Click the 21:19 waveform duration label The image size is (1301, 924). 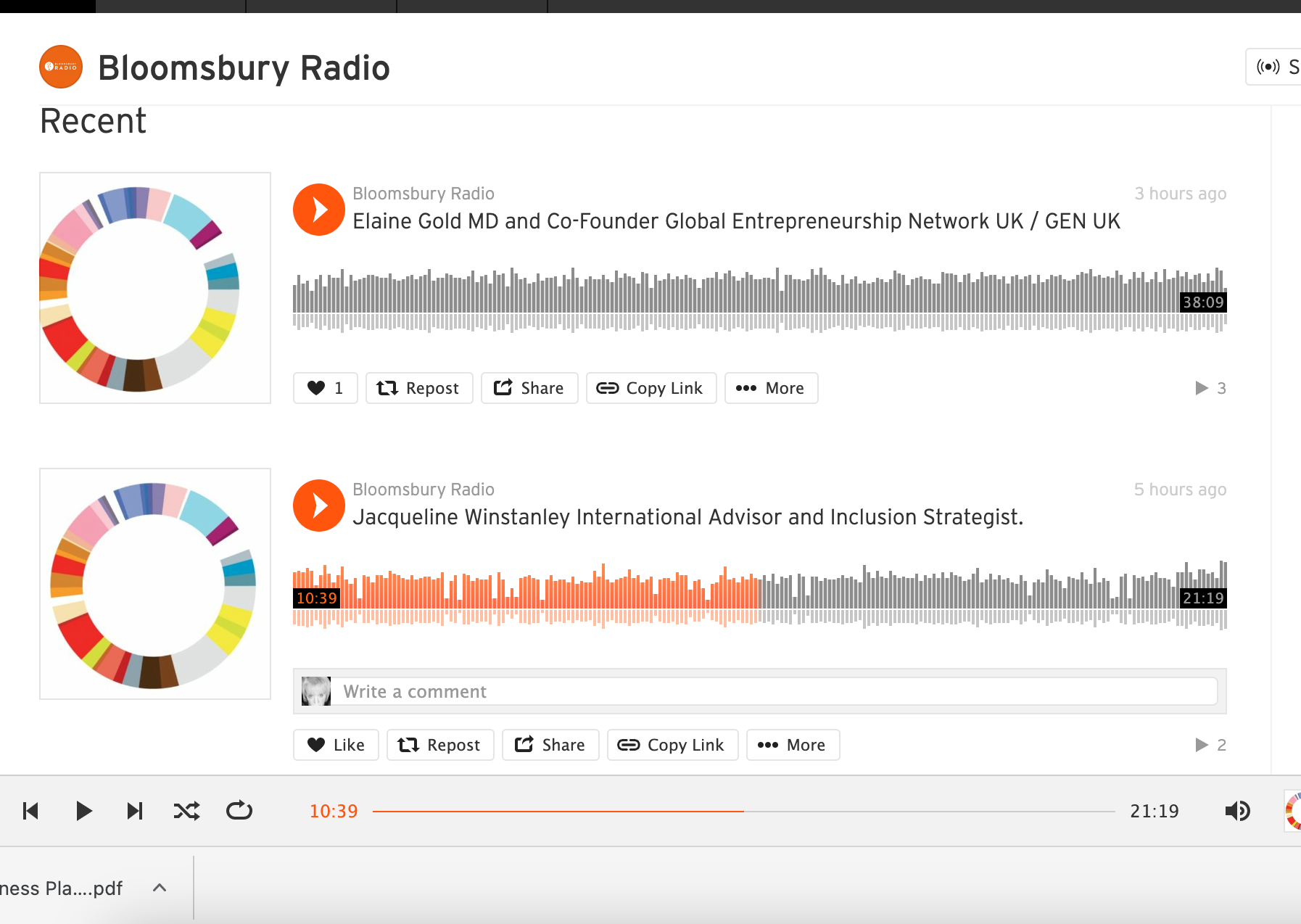[1203, 598]
